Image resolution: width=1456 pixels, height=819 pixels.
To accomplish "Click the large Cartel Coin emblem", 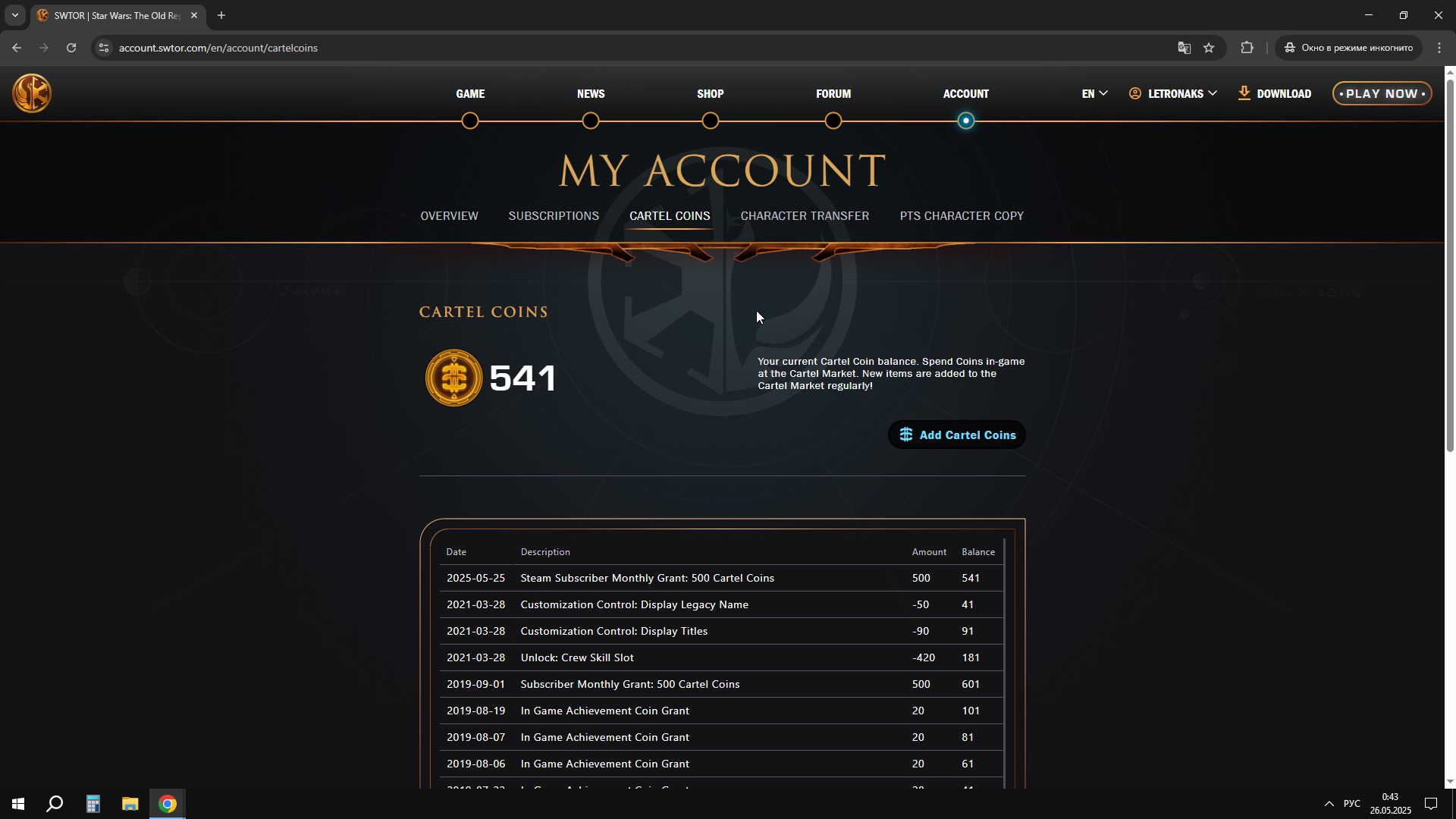I will pos(453,378).
